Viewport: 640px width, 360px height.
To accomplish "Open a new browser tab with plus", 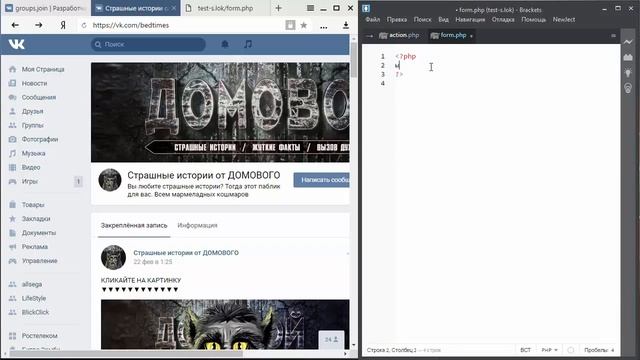I will tap(279, 8).
